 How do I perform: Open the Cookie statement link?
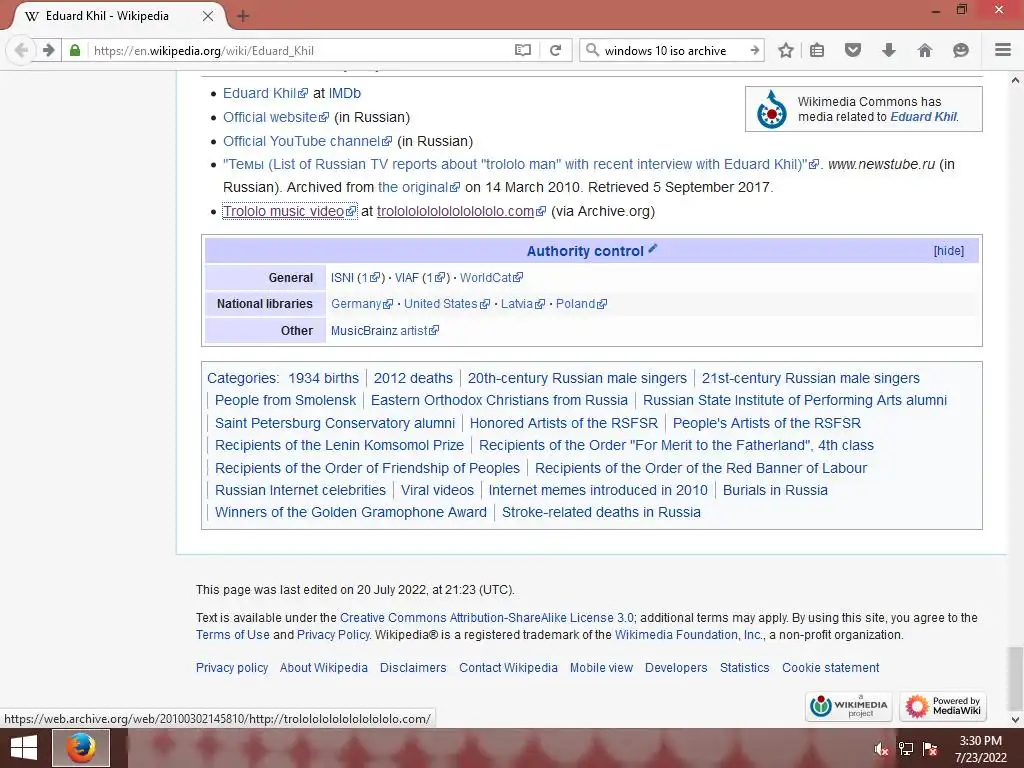click(x=831, y=667)
